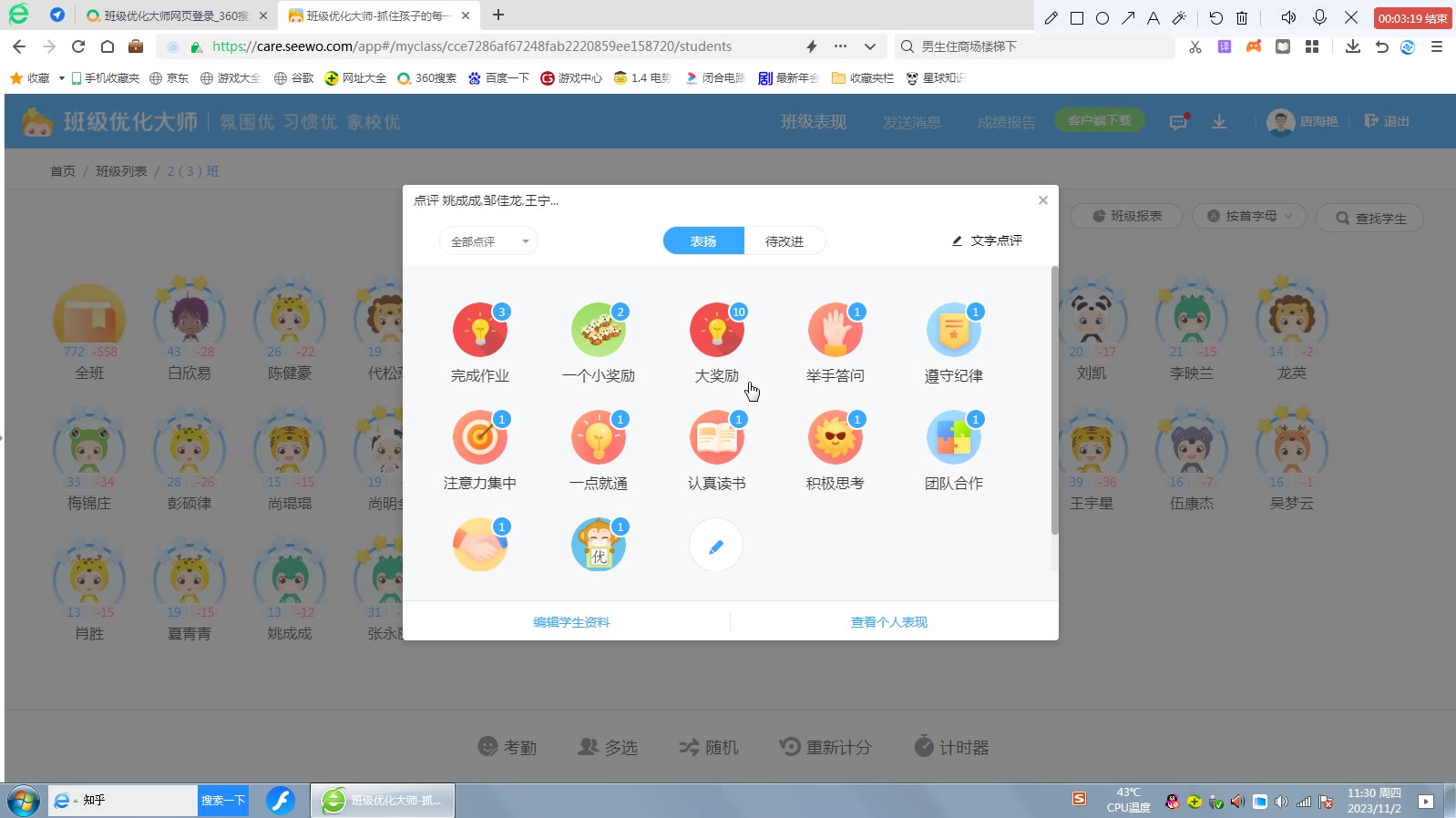
Task: Click the 客户端下载 button
Action: [x=1100, y=120]
